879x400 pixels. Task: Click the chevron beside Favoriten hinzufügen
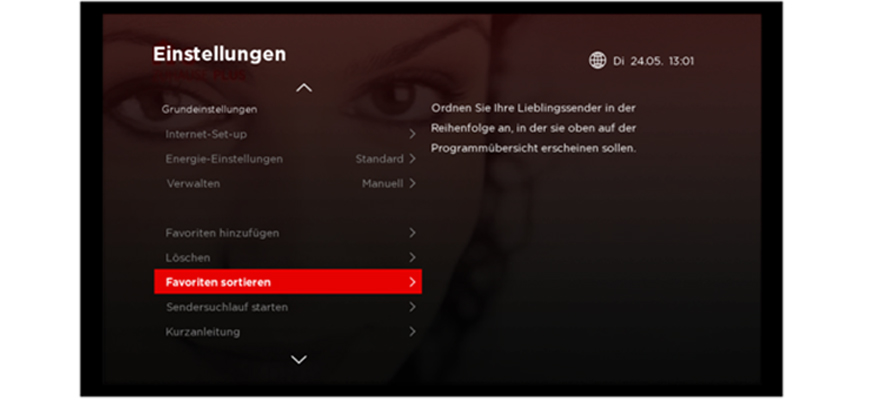pyautogui.click(x=412, y=232)
